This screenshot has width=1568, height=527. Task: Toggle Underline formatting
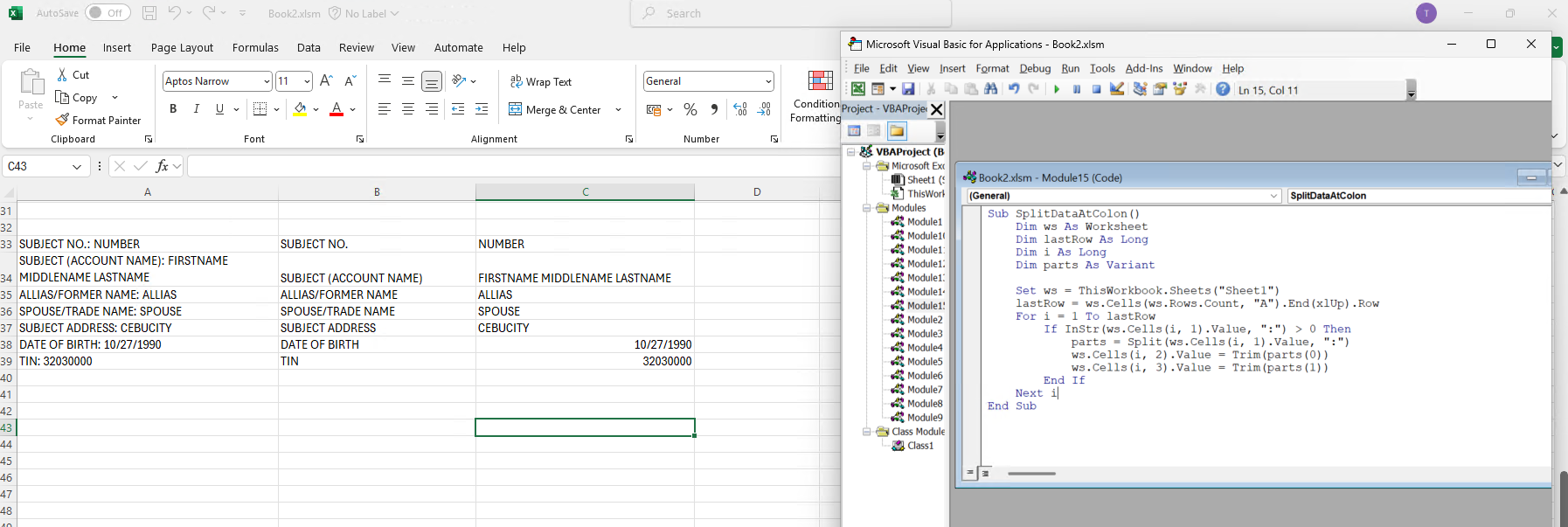(219, 109)
